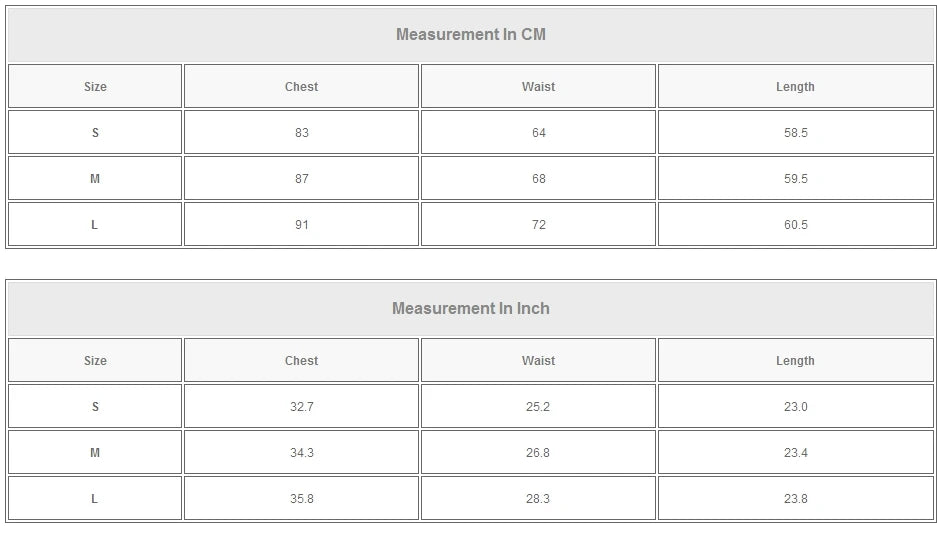
Task: Click the "Measurement In CM" table title
Action: pos(470,35)
